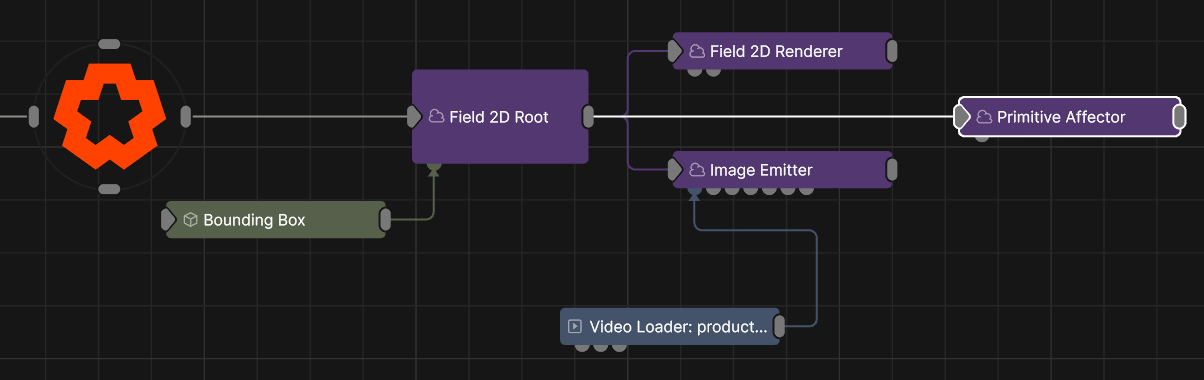Click the cloud icon on Primitive Affector

(x=984, y=117)
